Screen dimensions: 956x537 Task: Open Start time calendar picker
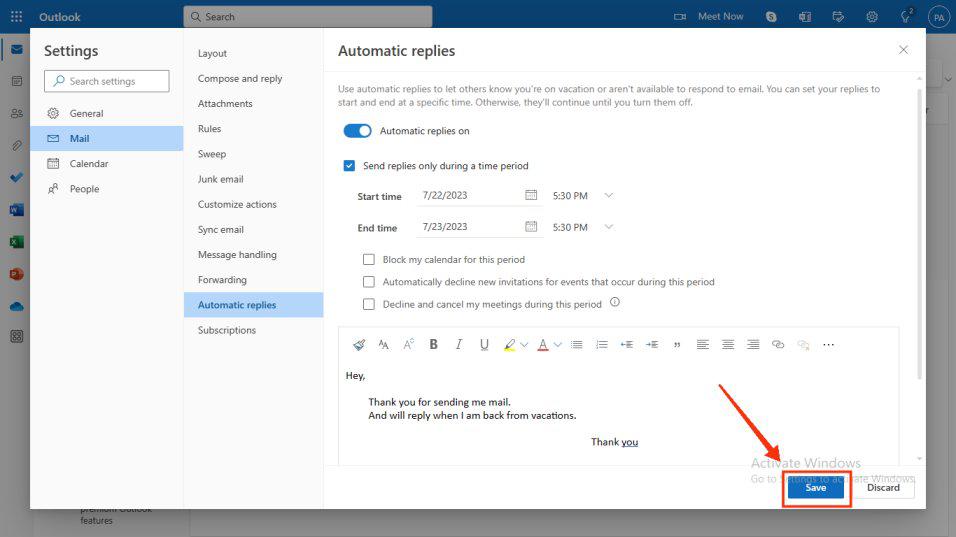click(x=531, y=195)
